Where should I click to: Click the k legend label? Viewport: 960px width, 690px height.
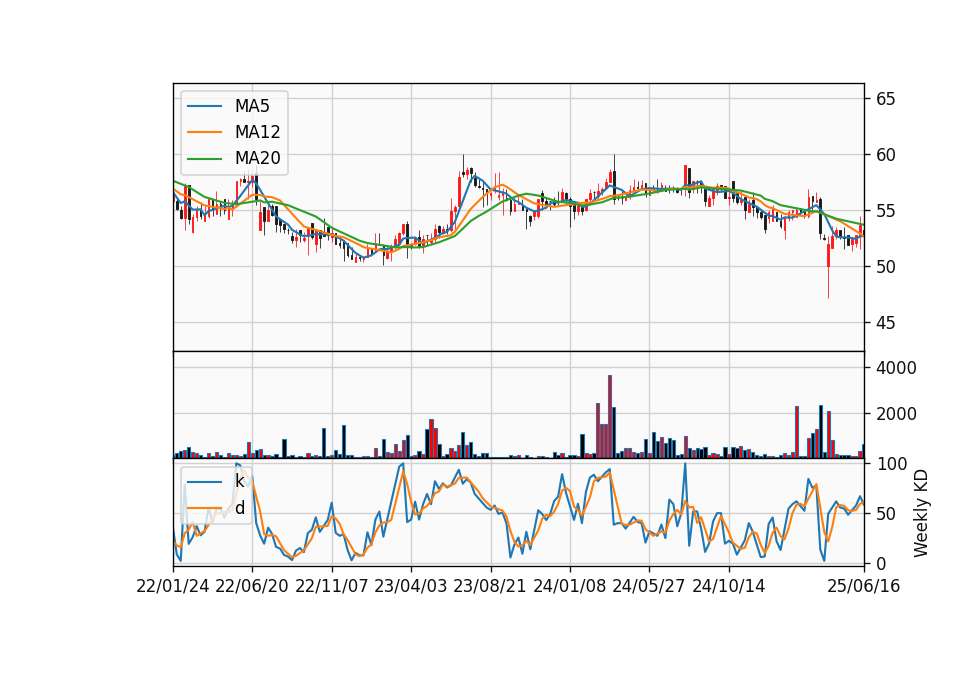pyautogui.click(x=239, y=481)
